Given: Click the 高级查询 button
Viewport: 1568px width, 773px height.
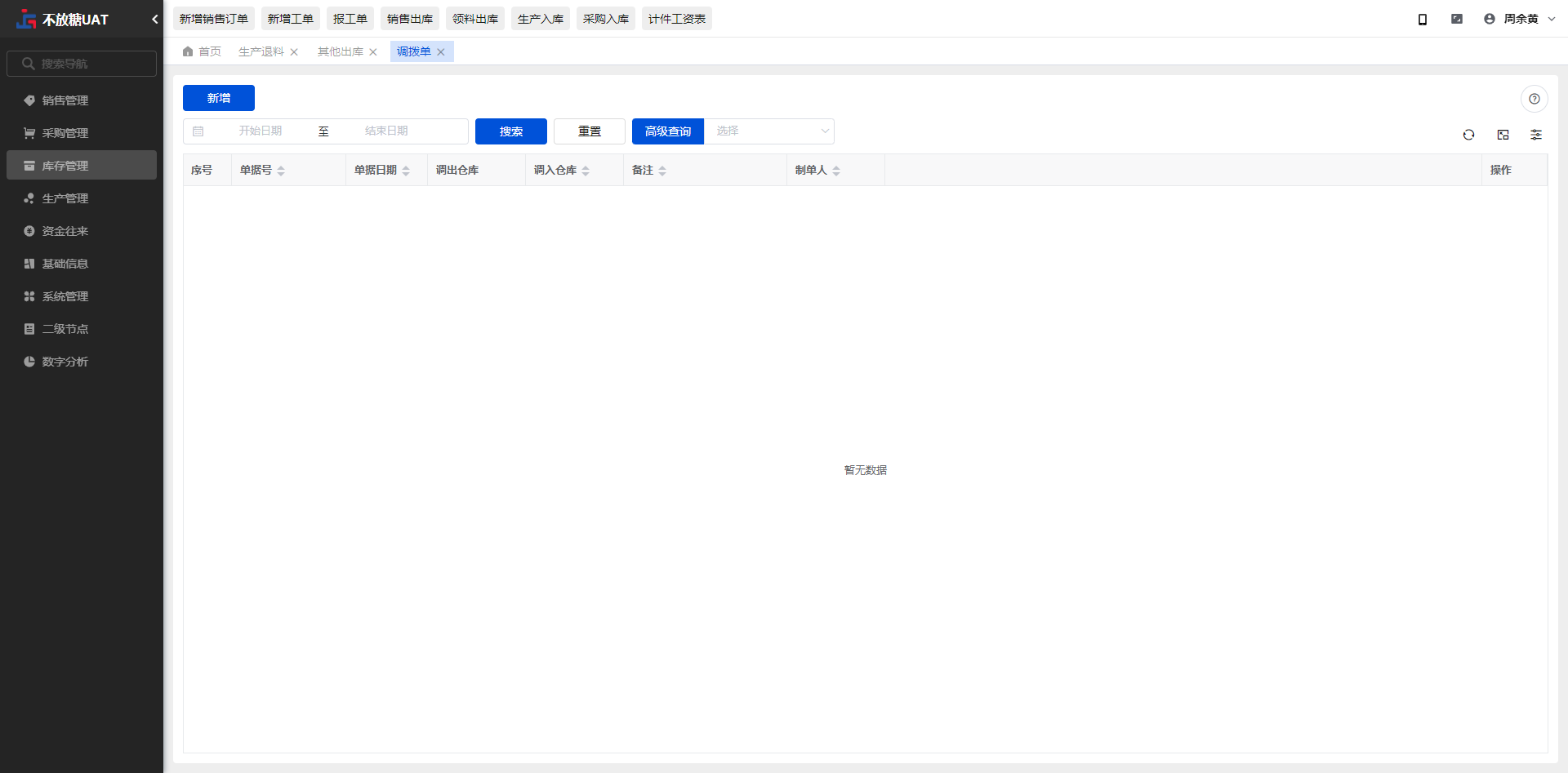Looking at the screenshot, I should (668, 131).
